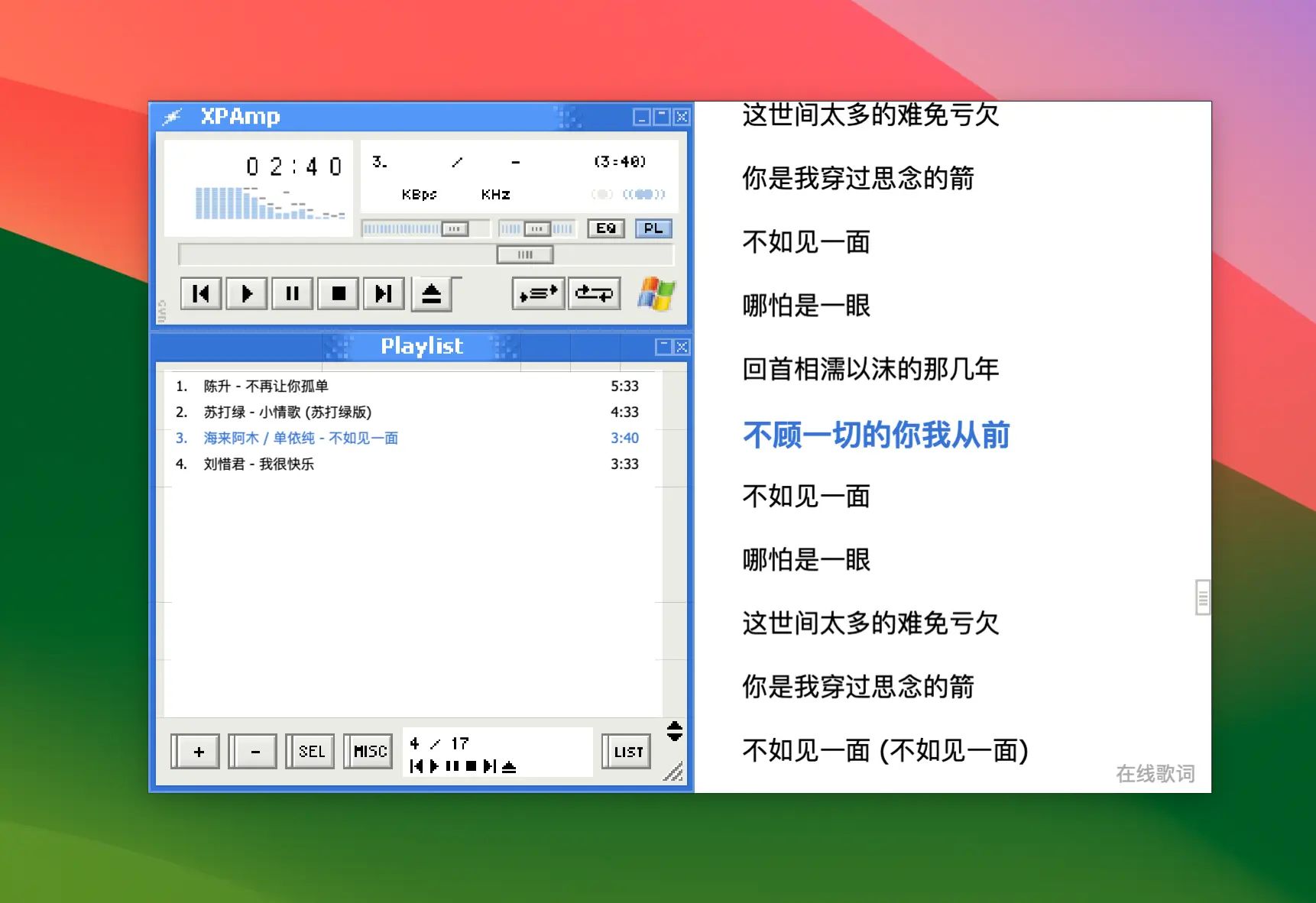Click lyric line 回首相濡以沫的那几年

[870, 369]
